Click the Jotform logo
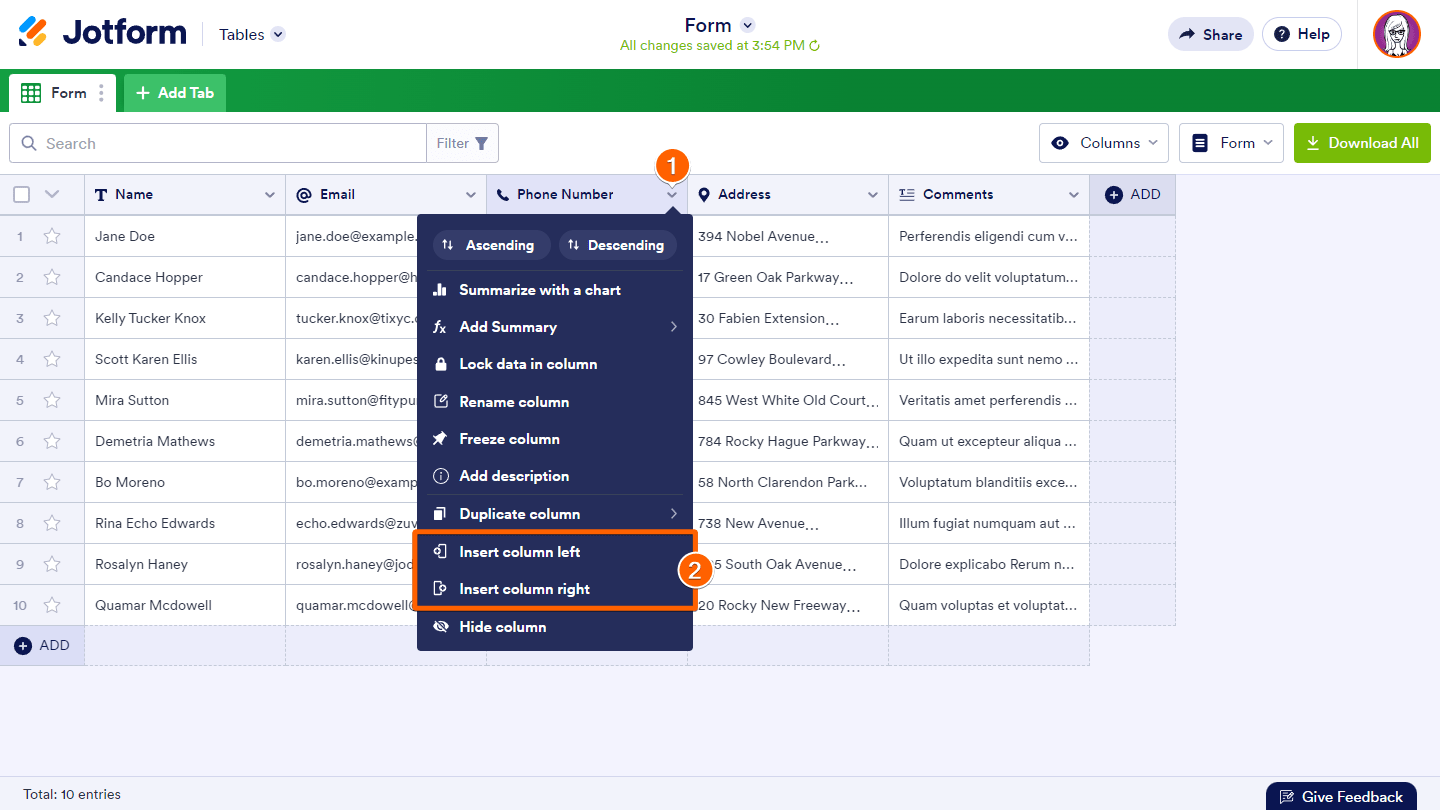The image size is (1440, 810). 102,33
